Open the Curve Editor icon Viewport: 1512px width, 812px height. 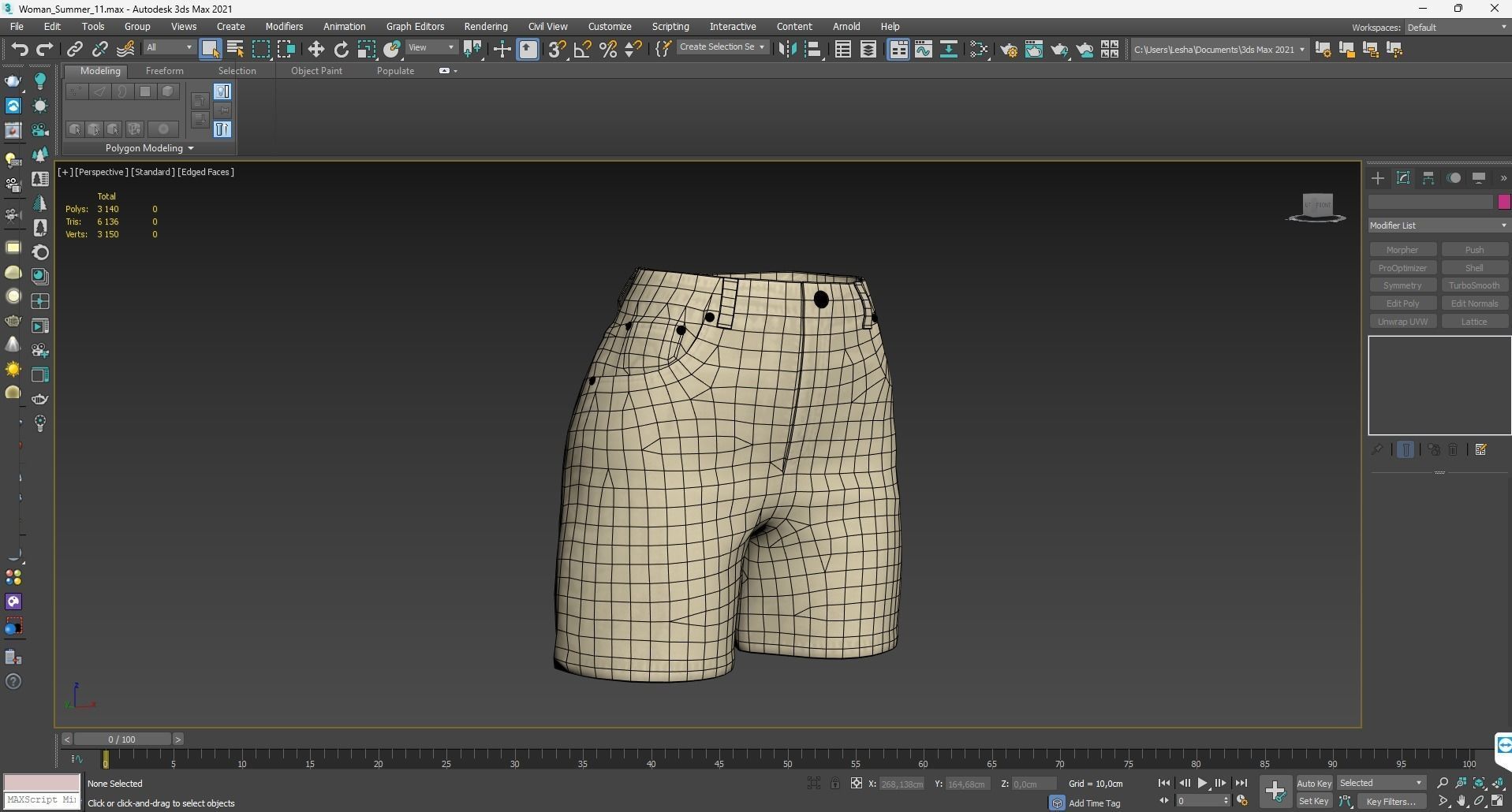[924, 50]
